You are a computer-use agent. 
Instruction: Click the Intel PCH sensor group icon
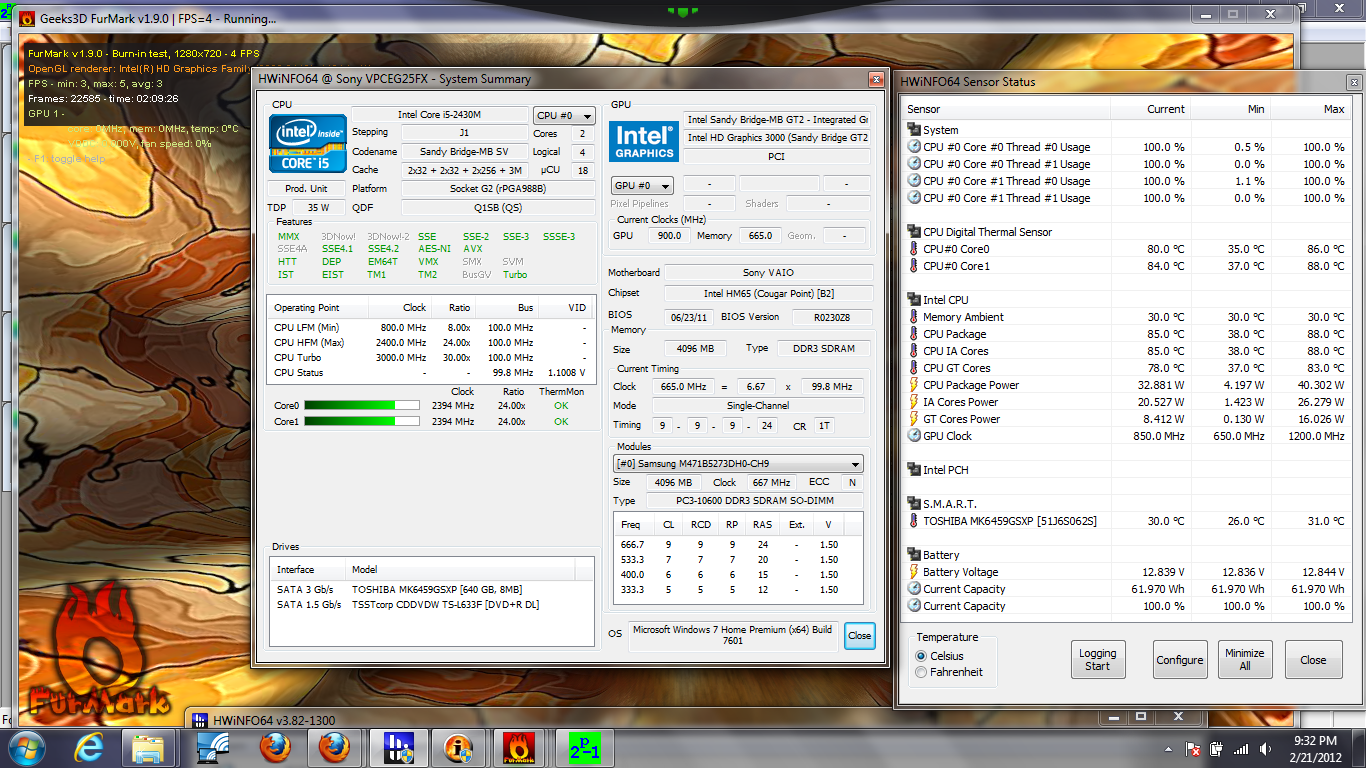[914, 470]
